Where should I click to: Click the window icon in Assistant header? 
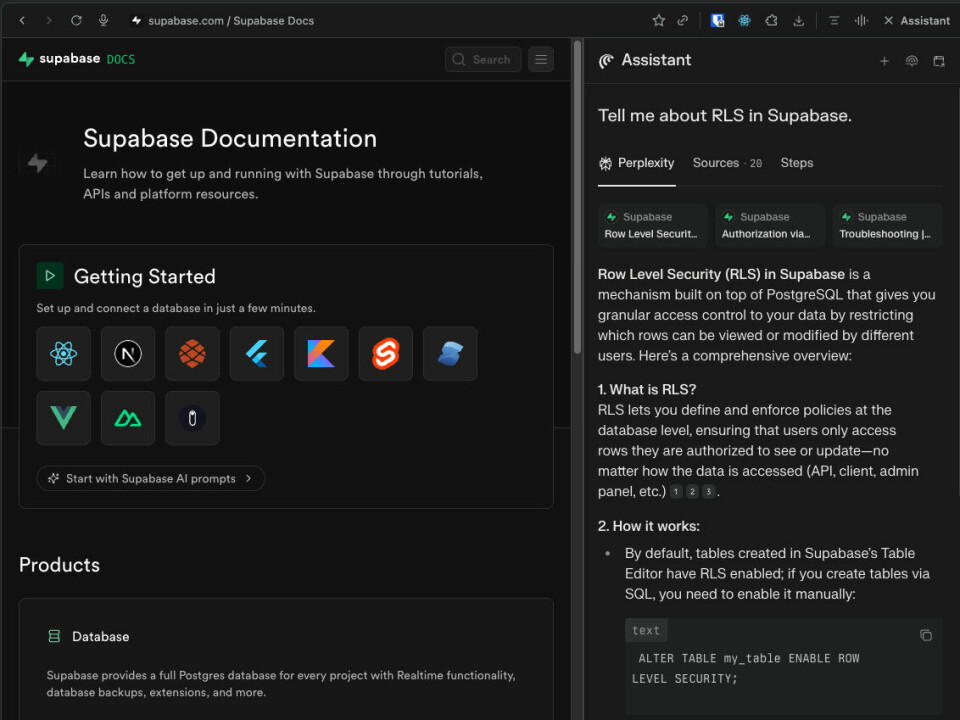(939, 61)
